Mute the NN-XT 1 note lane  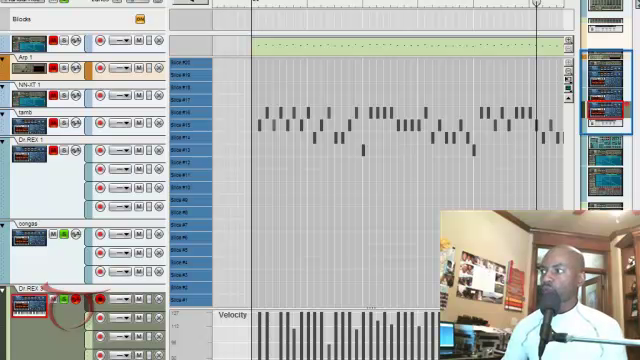point(139,96)
